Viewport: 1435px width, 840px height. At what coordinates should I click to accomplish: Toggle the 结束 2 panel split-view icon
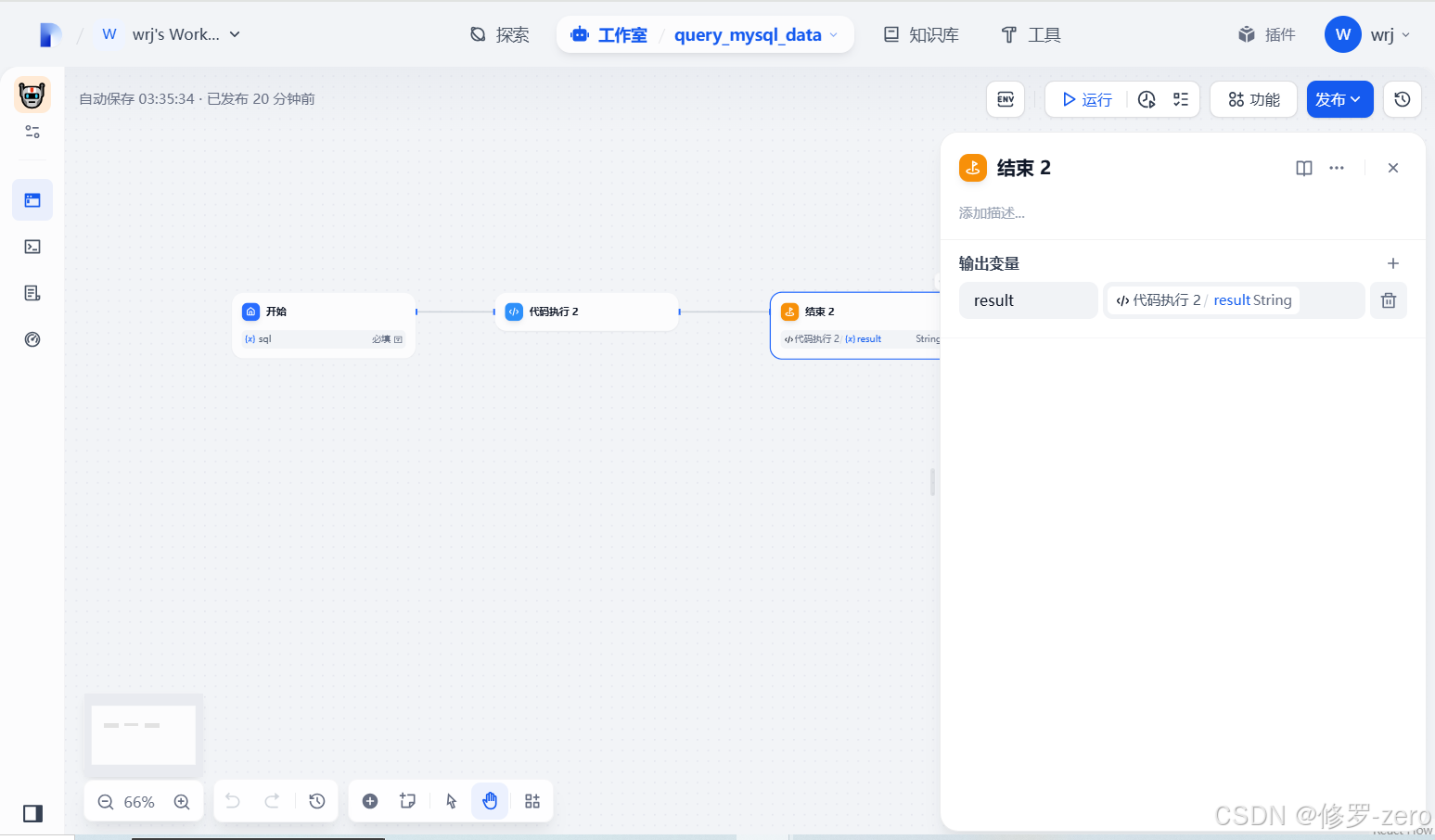click(1303, 168)
